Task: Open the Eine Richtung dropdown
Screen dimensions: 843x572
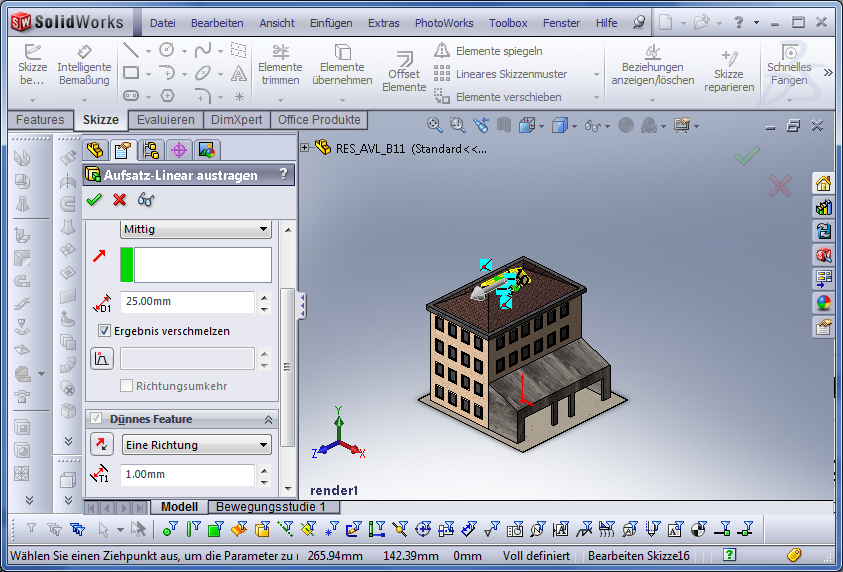Action: pyautogui.click(x=195, y=445)
